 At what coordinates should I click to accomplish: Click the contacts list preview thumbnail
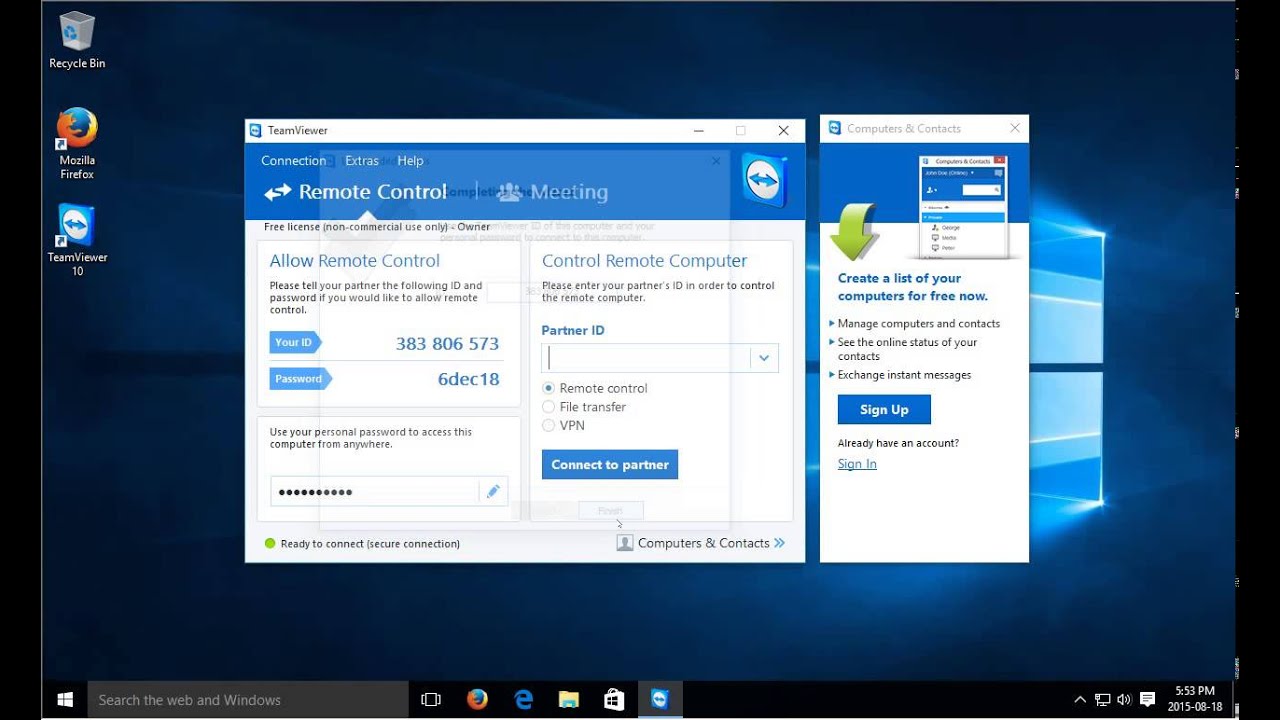[963, 207]
